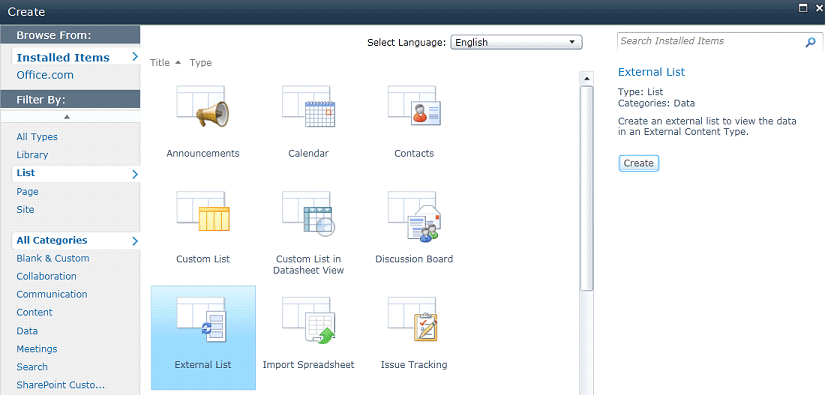This screenshot has width=825, height=395.
Task: Click the Announcements label
Action: 203,154
